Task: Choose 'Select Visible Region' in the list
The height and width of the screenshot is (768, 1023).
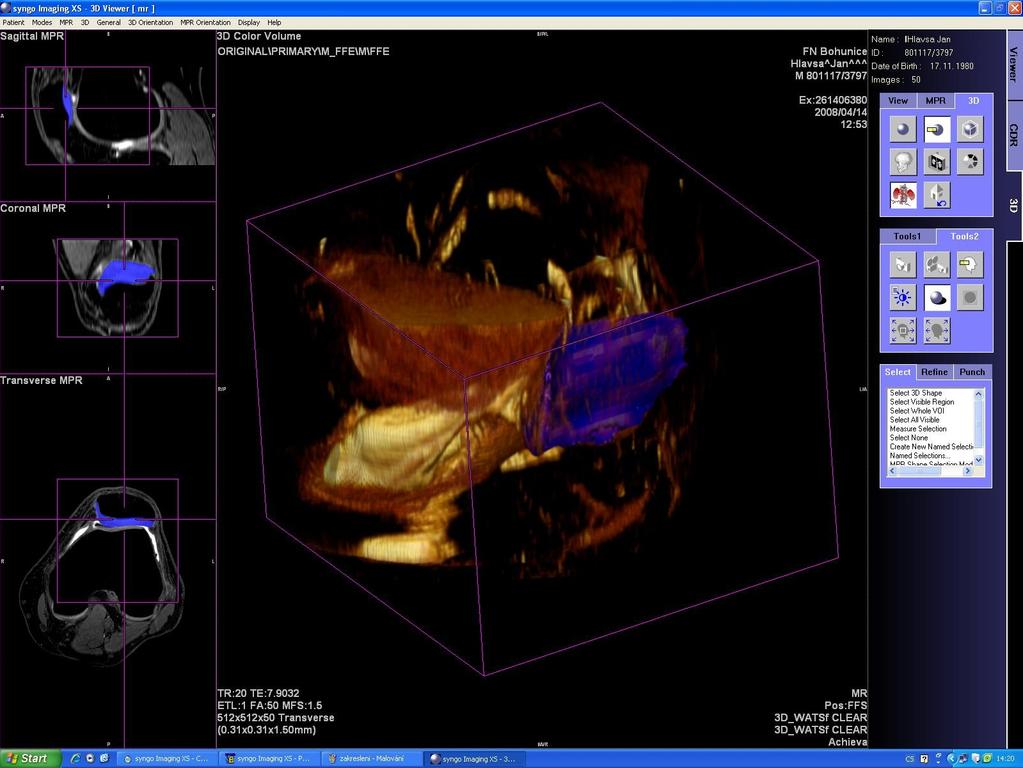Action: pyautogui.click(x=922, y=402)
